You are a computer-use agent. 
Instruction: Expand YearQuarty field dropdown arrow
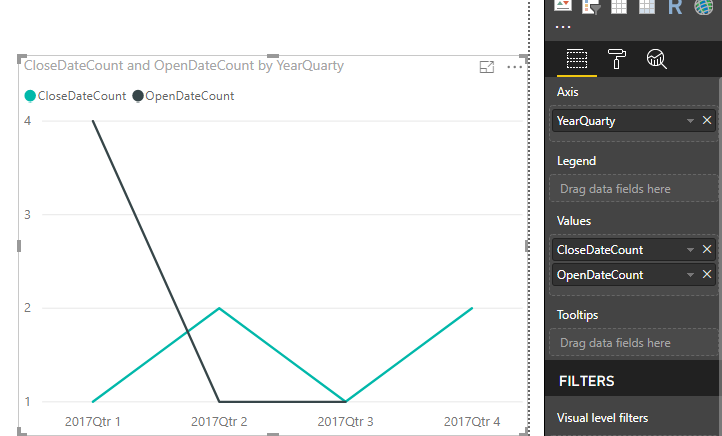pos(690,121)
